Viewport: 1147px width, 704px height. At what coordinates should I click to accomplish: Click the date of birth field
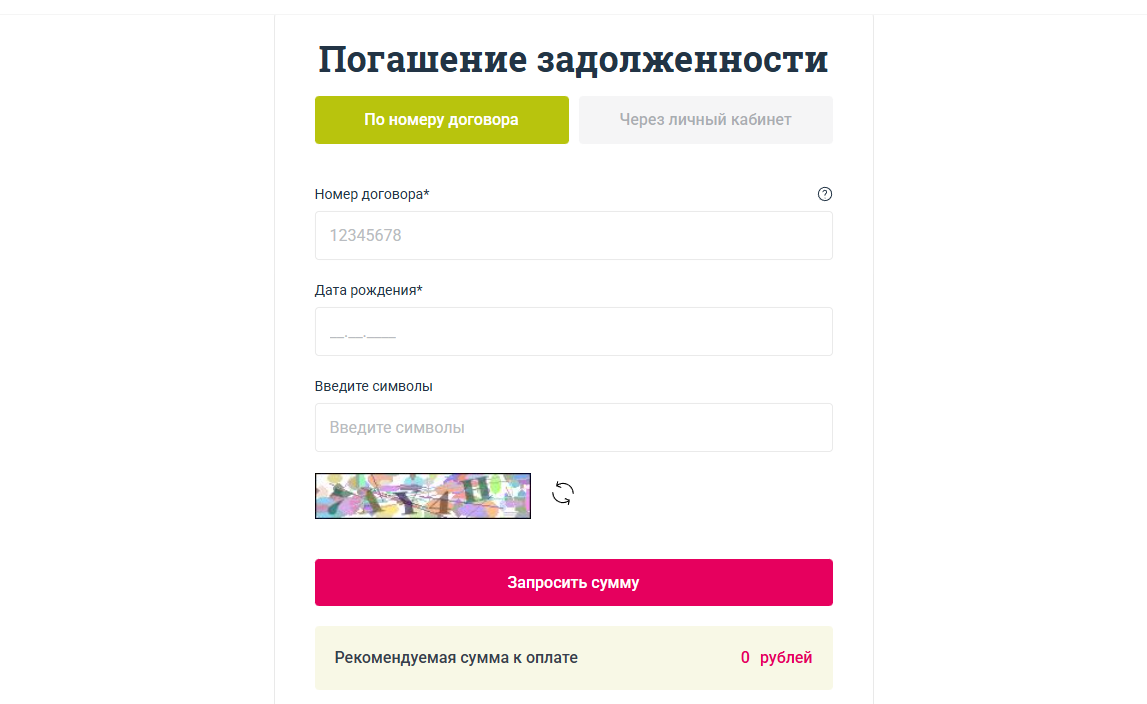pos(573,332)
